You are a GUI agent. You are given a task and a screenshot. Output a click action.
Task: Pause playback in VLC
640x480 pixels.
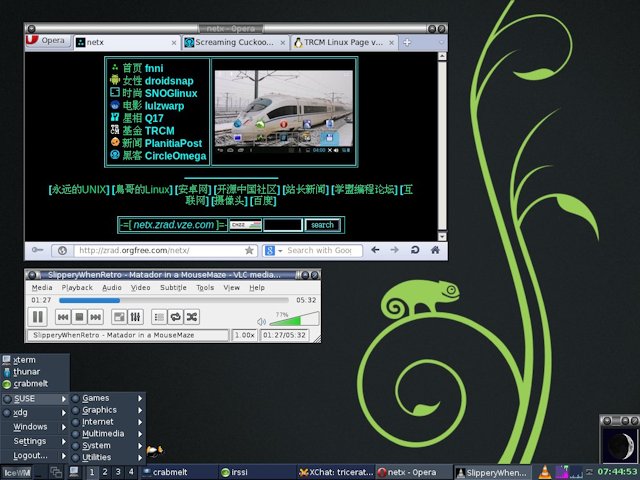(x=38, y=317)
